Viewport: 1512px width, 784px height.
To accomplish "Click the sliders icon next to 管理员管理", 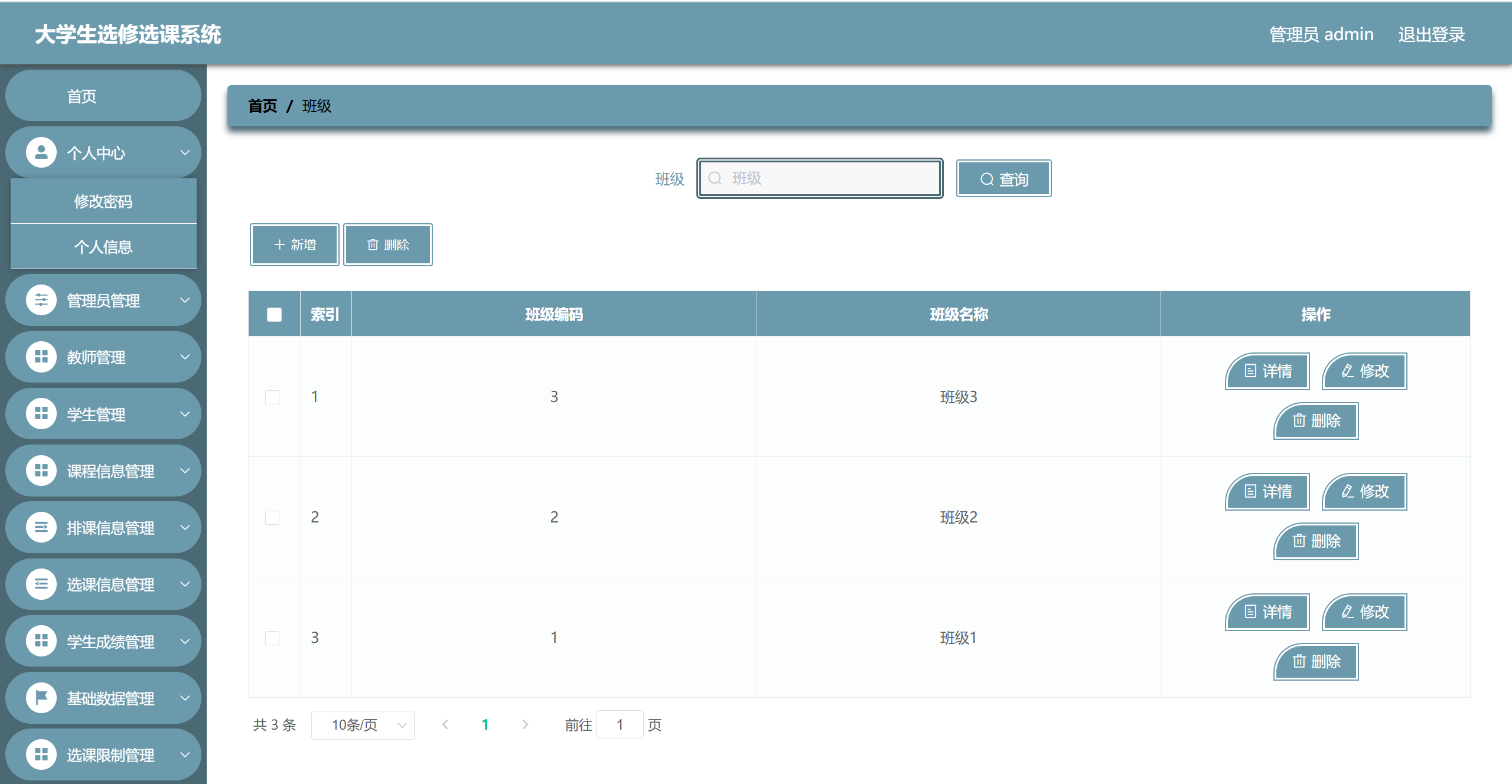I will 41,300.
